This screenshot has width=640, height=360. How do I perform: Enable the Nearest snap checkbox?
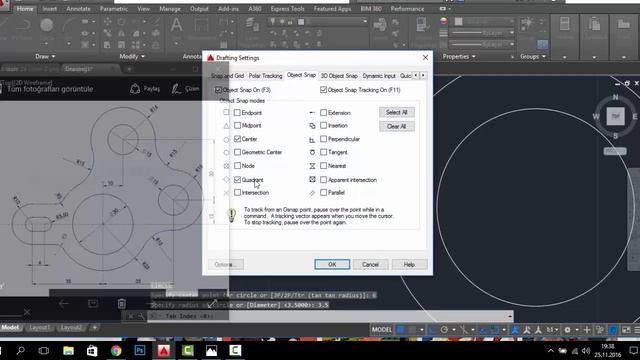(323, 166)
